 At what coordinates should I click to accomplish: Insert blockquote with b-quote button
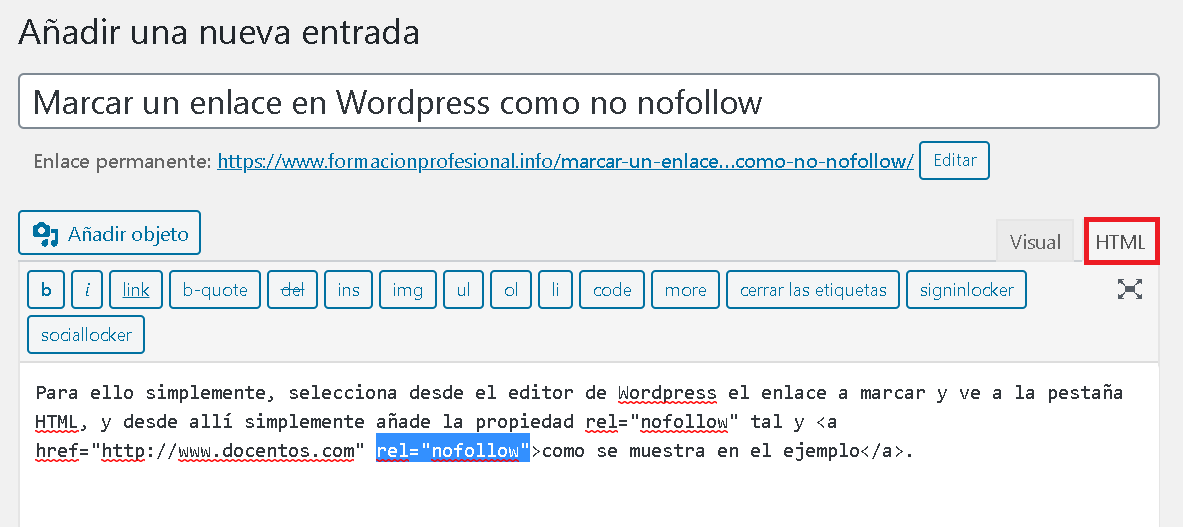[215, 290]
